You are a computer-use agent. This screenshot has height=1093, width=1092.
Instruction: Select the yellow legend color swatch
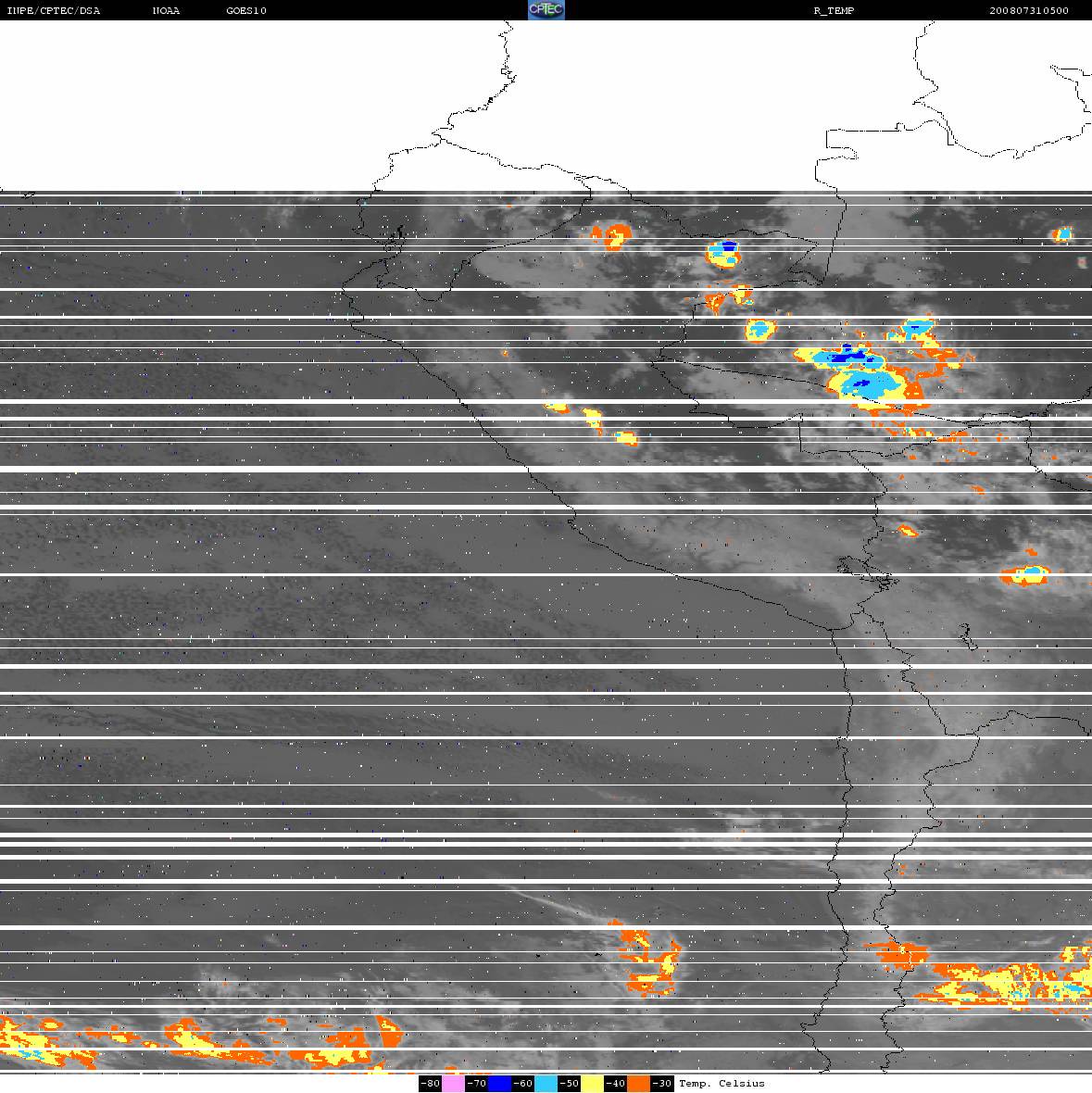coord(593,1083)
